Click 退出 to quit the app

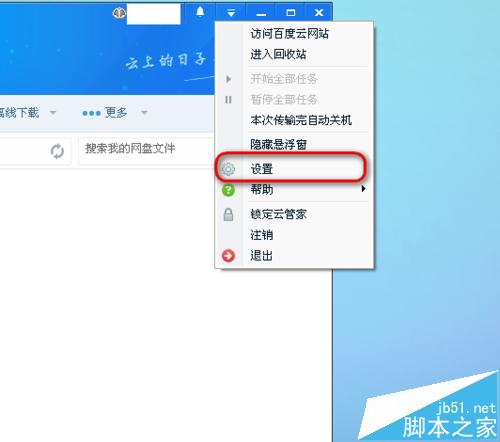click(x=262, y=256)
